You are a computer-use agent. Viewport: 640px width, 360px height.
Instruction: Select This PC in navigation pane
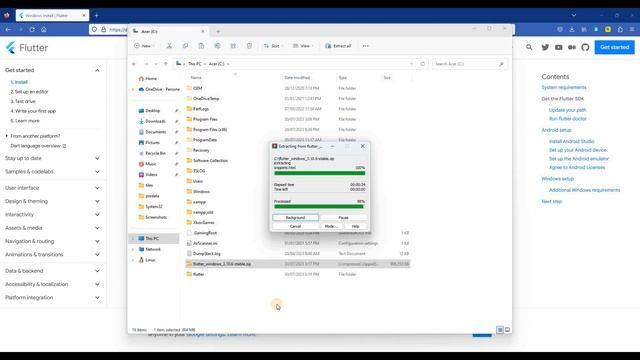[x=154, y=238]
